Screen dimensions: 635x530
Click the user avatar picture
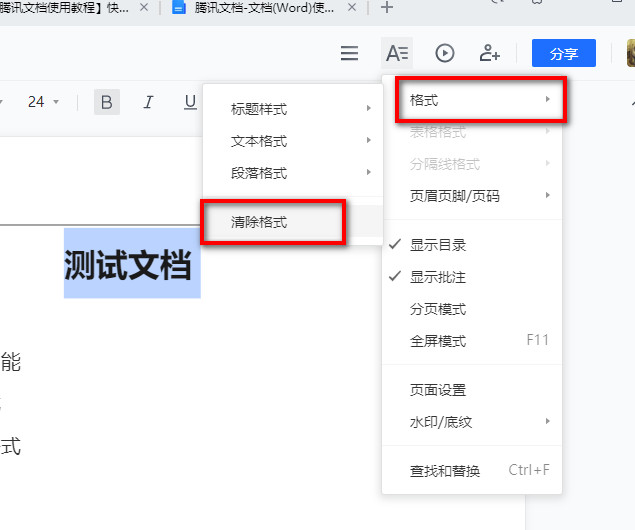click(629, 53)
